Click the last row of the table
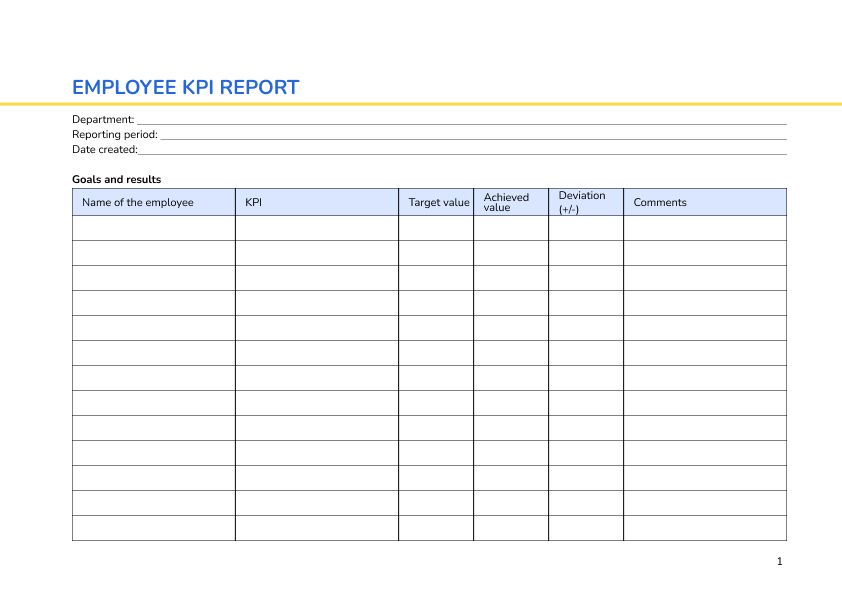842x596 pixels. pos(430,528)
